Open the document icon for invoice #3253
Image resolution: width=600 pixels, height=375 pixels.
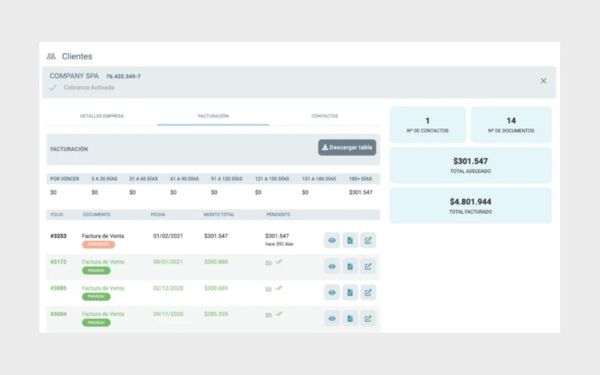click(350, 240)
